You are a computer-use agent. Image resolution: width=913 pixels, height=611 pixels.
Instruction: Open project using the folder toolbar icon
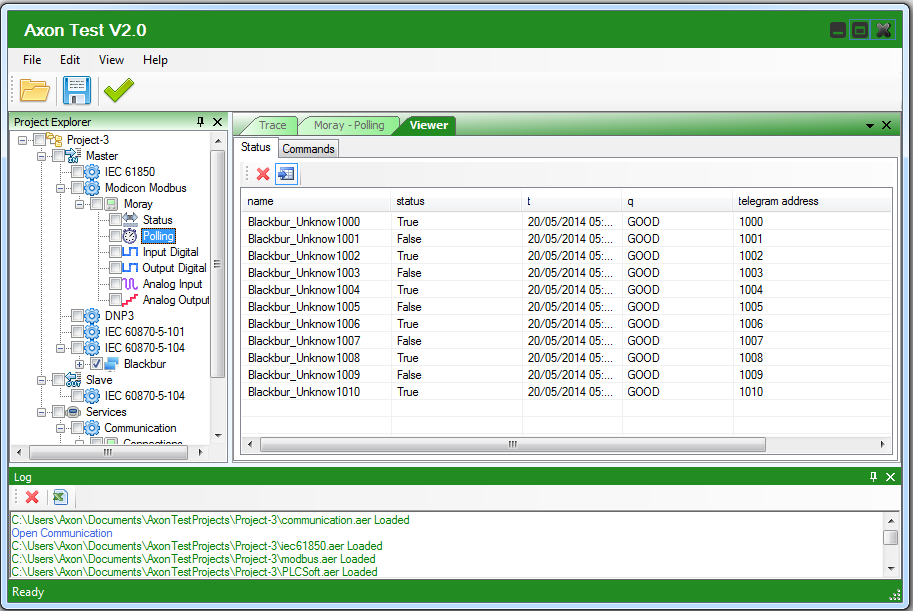(x=35, y=91)
